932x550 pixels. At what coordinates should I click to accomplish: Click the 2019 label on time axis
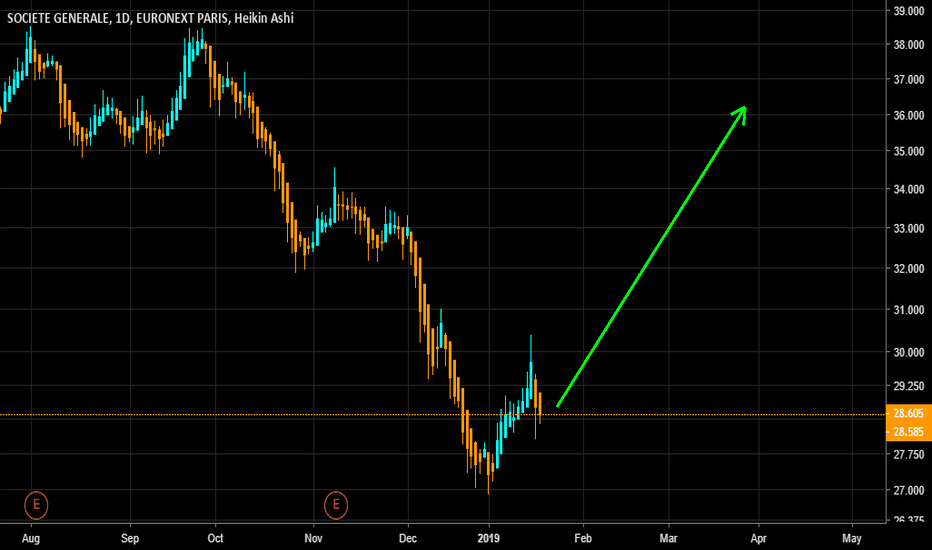point(489,539)
